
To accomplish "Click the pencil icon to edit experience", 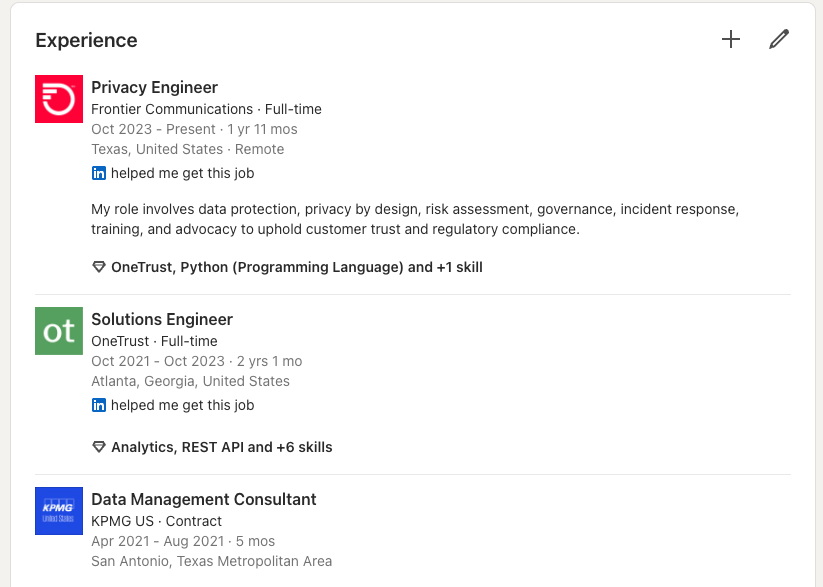I will 779,39.
